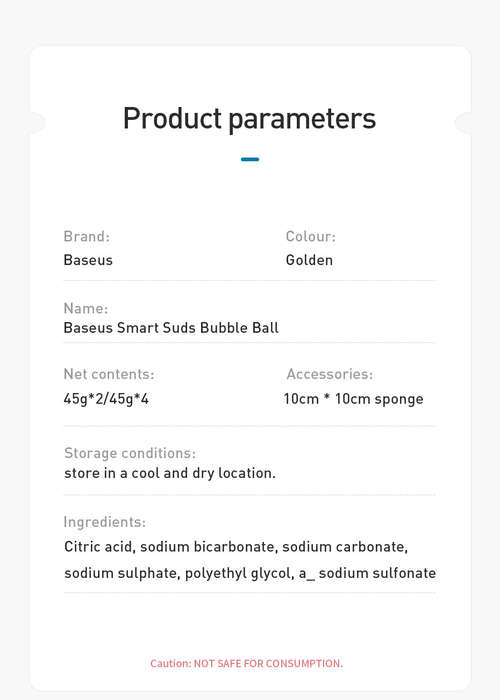Viewport: 500px width, 700px height.
Task: Select the Ingredients label
Action: [104, 522]
